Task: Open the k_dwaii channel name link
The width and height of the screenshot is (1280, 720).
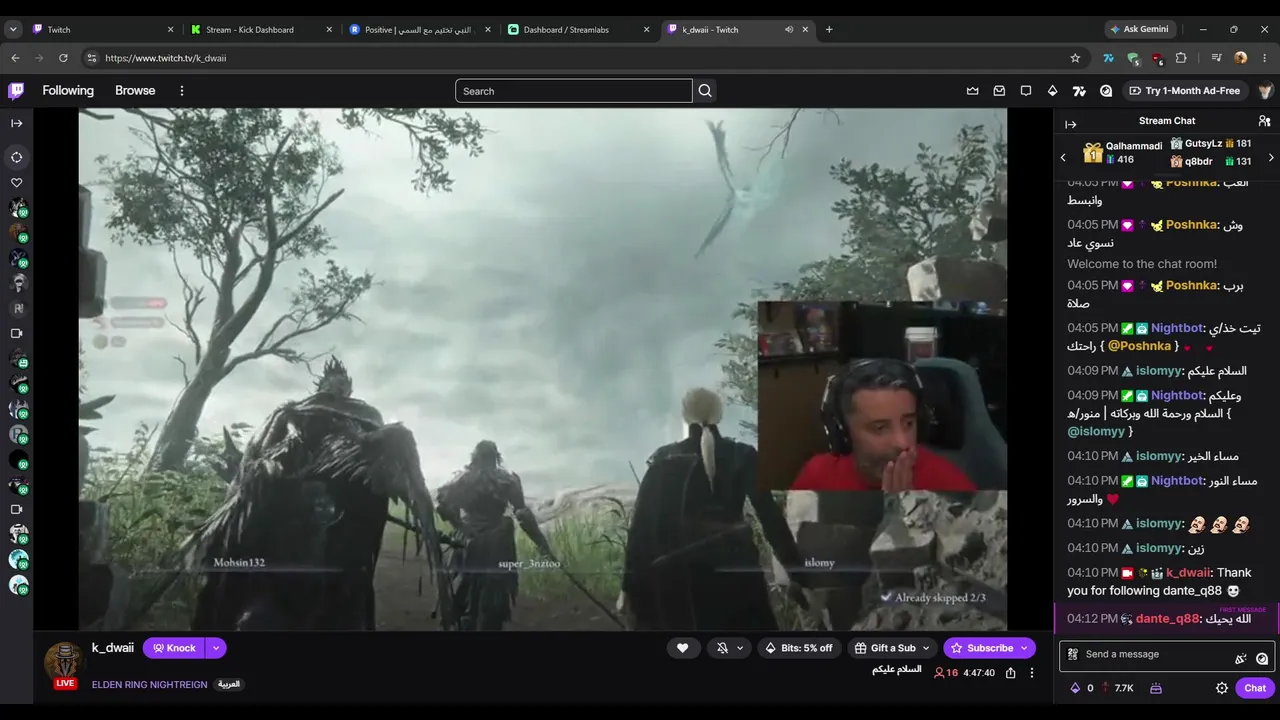Action: (113, 648)
